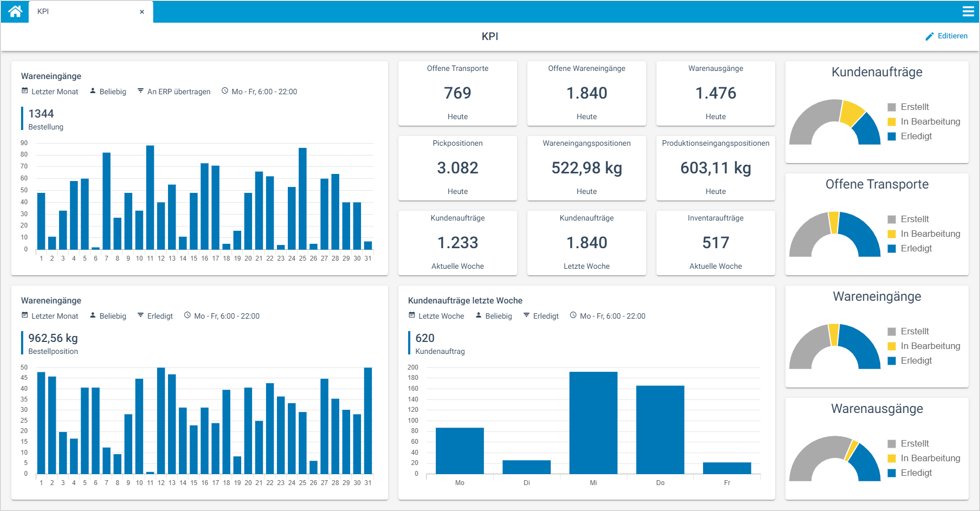
Task: Click the Editieren button
Action: (x=946, y=36)
